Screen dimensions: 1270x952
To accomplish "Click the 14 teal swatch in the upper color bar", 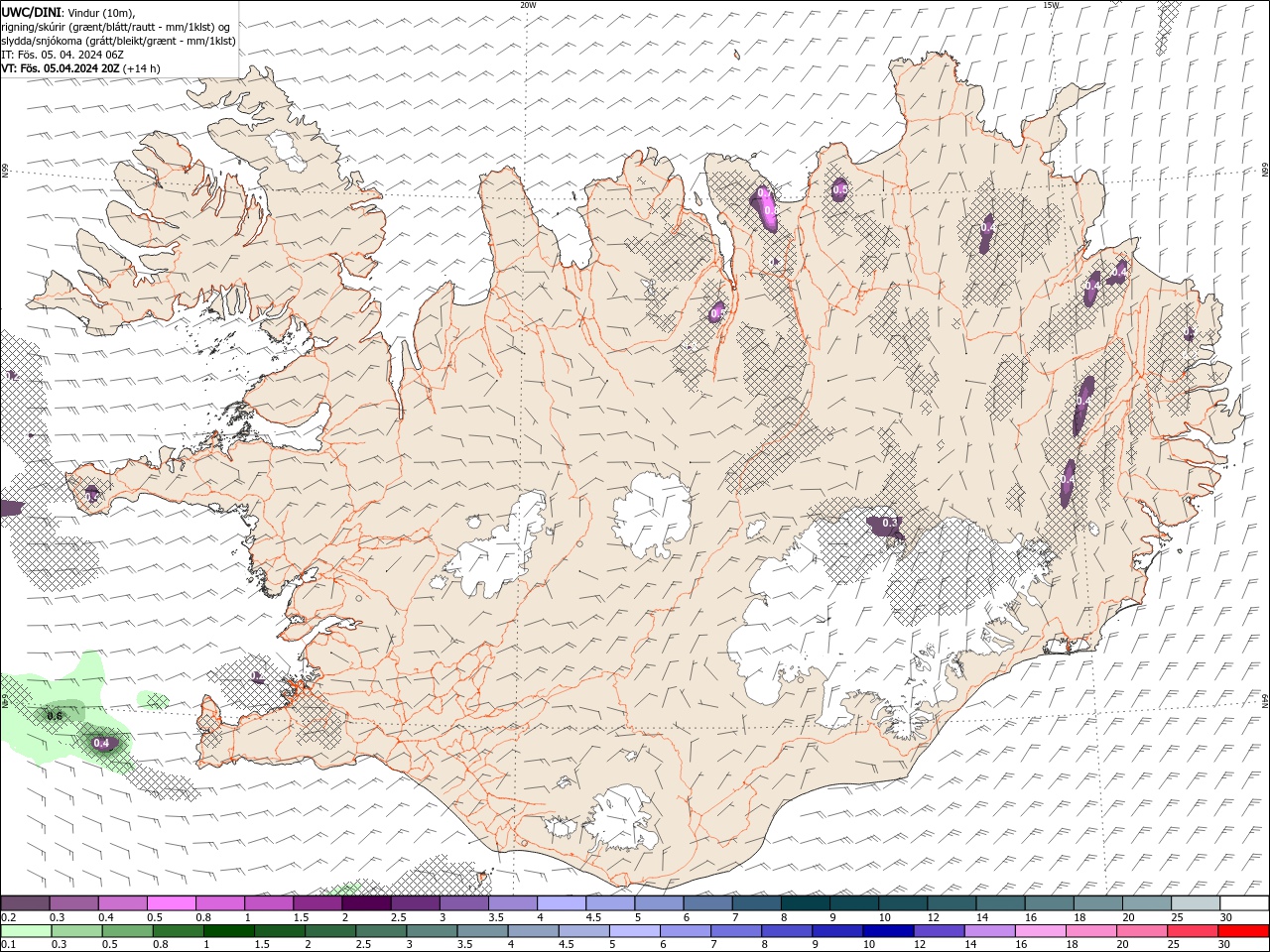I will click(1000, 903).
